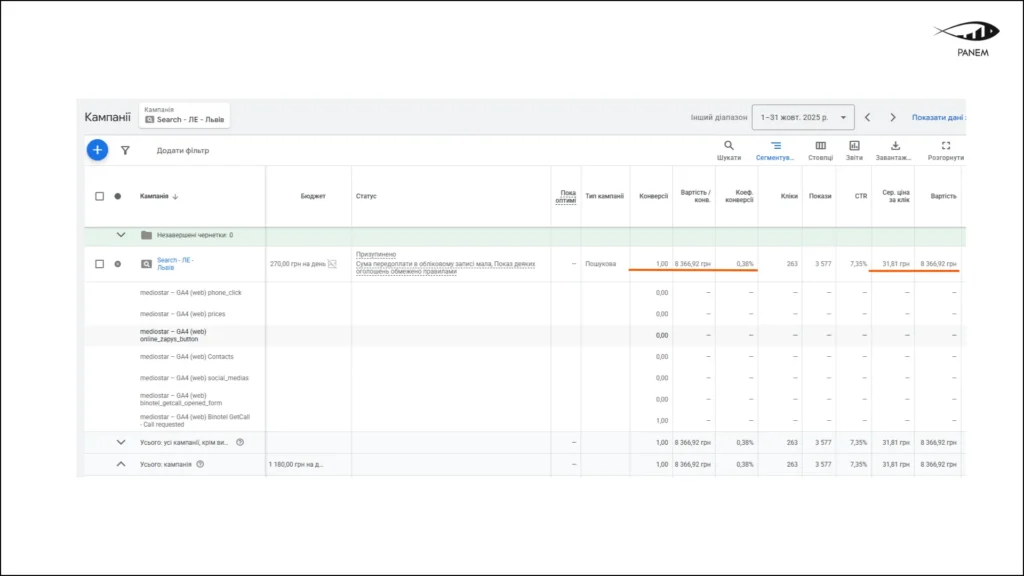Select the GA4 (web) Contacts row
Image resolution: width=1024 pixels, height=576 pixels.
tap(186, 357)
